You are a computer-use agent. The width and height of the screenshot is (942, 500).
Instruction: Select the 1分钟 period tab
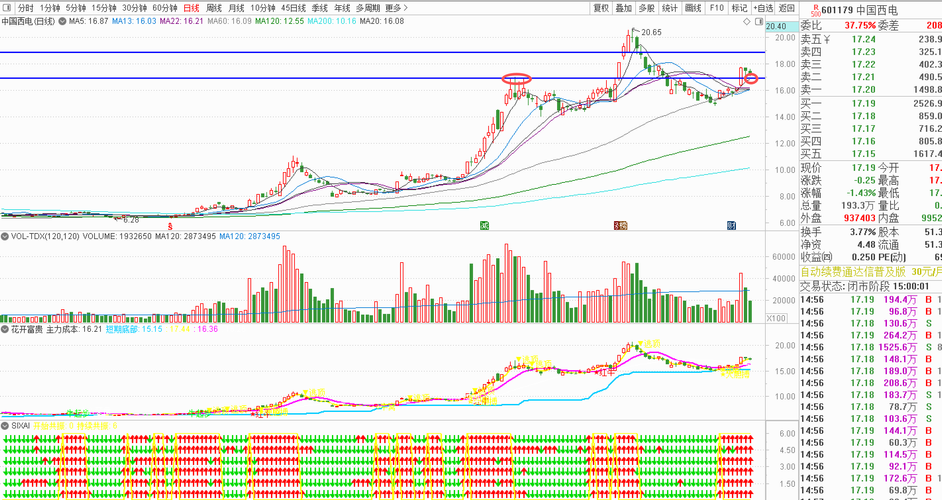point(50,8)
